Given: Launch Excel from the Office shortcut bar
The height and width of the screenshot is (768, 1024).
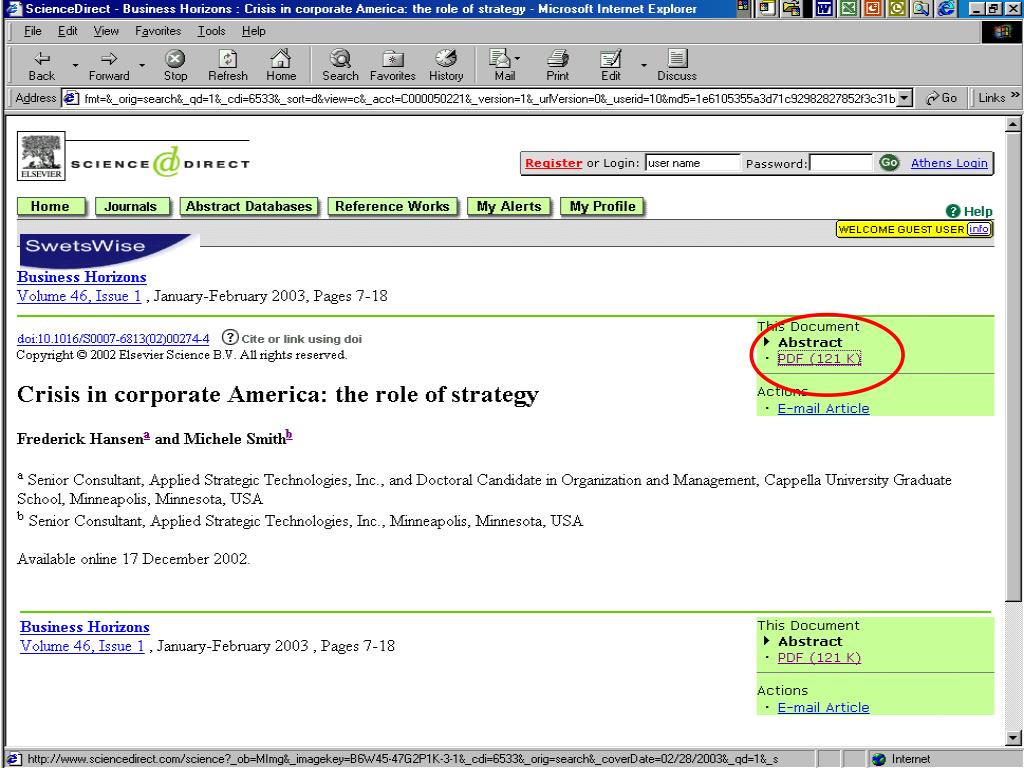Looking at the screenshot, I should coord(849,8).
